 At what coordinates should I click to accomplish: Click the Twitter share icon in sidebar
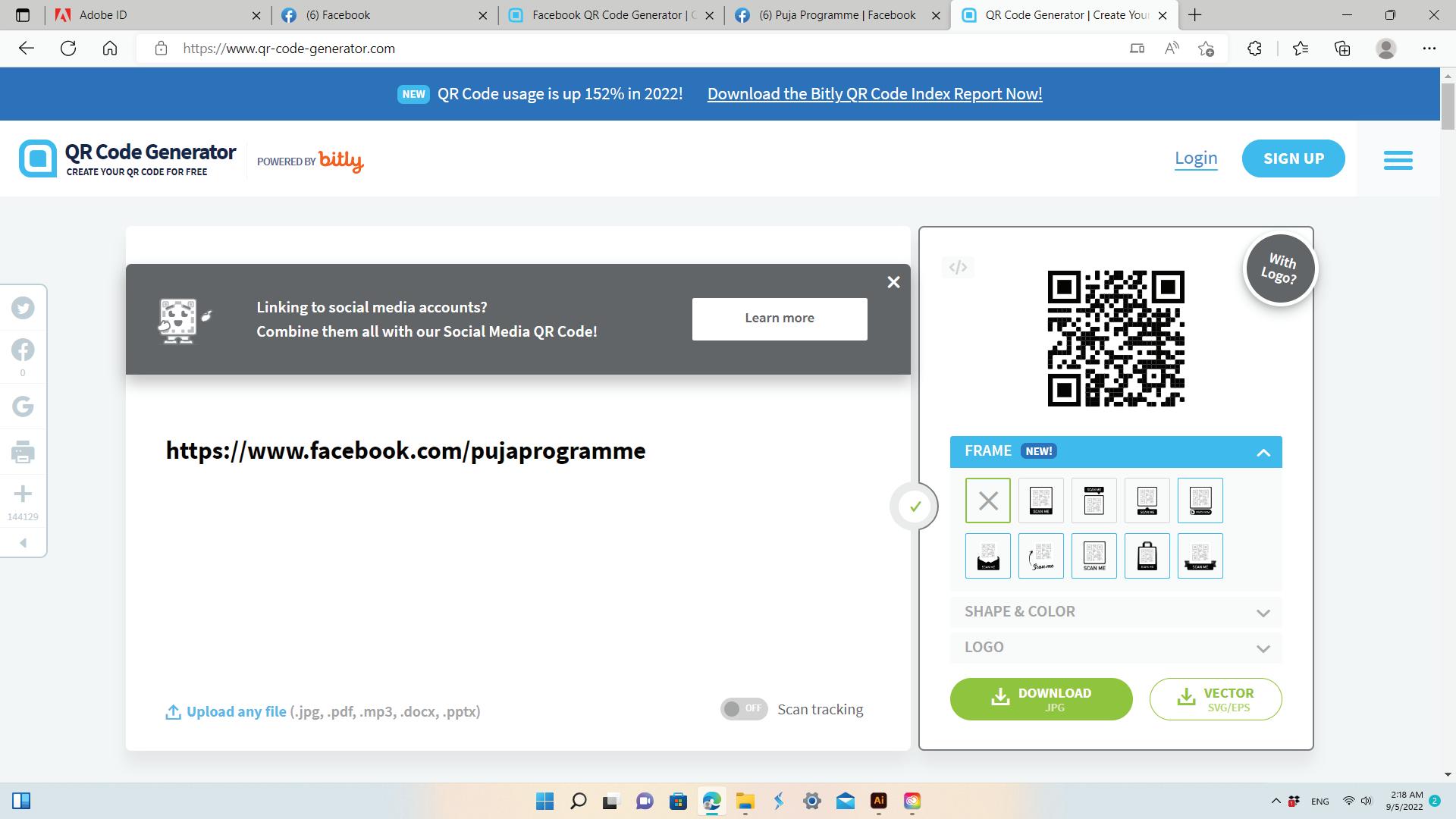23,308
